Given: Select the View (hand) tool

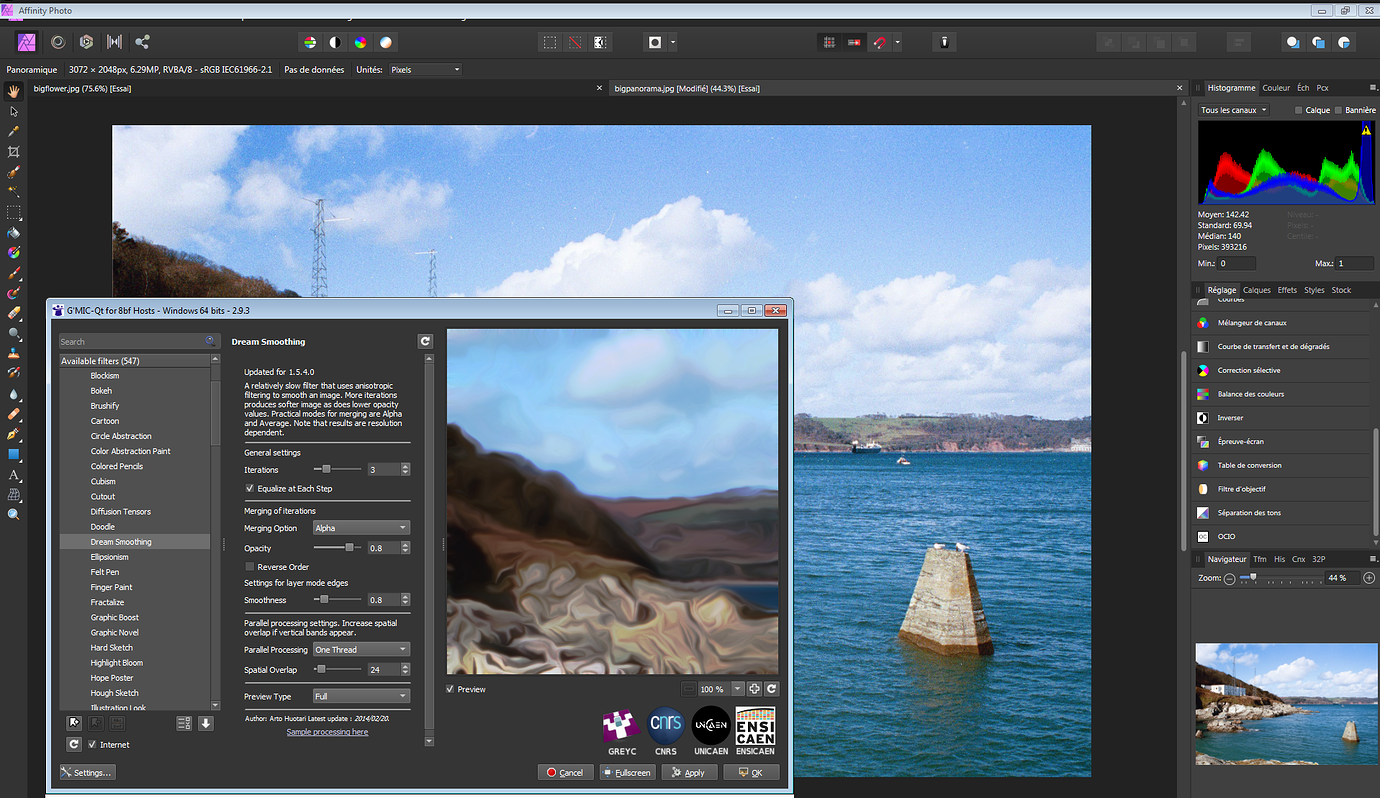Looking at the screenshot, I should [13, 91].
